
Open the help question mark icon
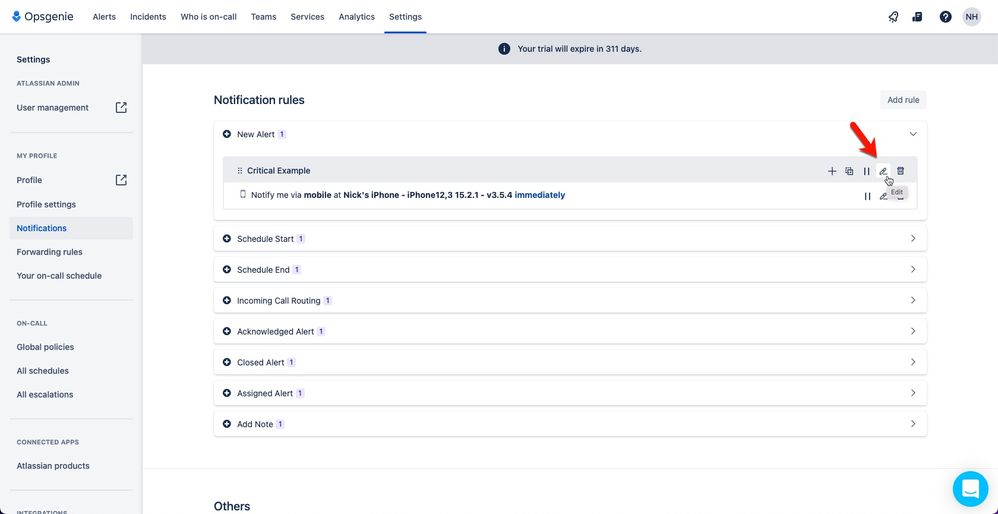click(x=945, y=17)
